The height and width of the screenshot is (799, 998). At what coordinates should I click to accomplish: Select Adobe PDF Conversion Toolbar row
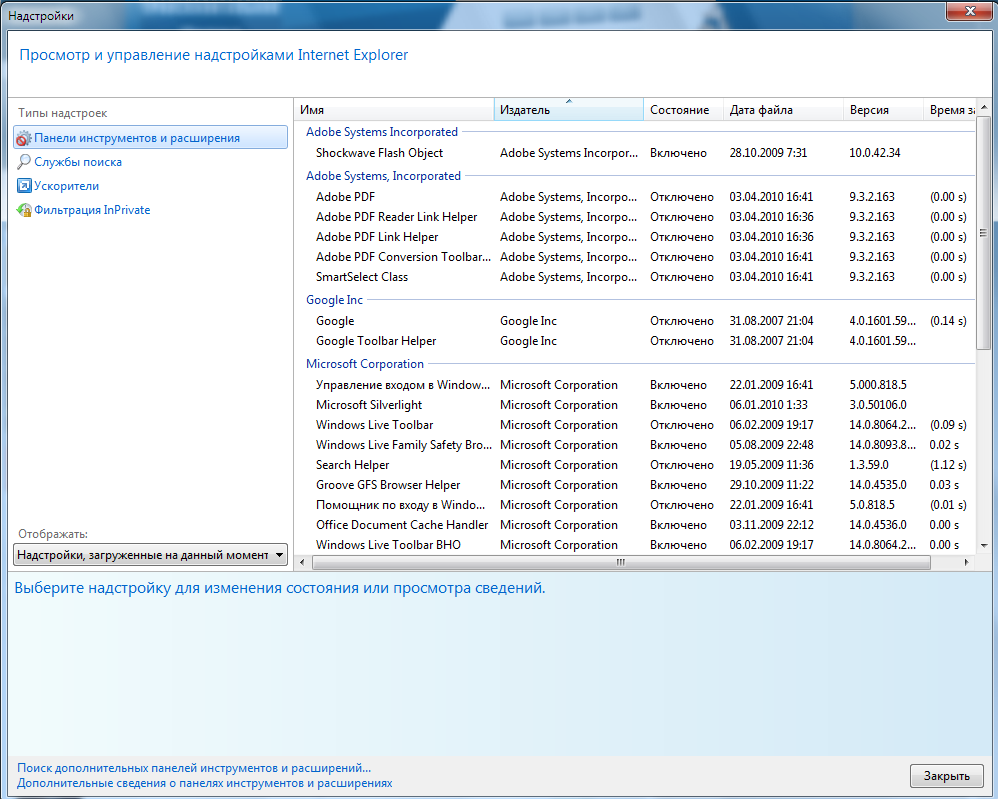pyautogui.click(x=635, y=257)
